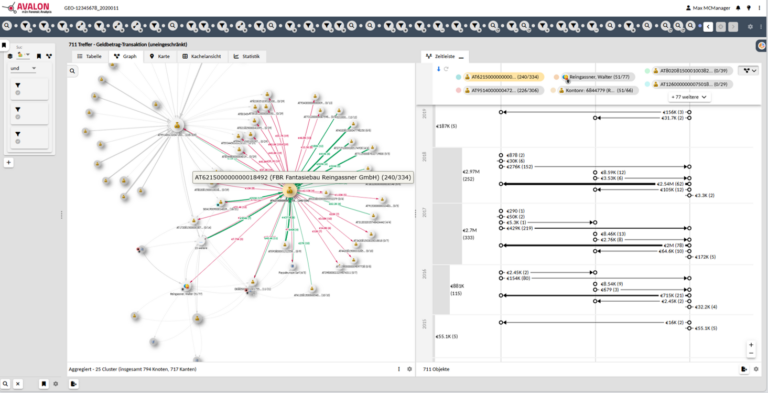Open the pie chart panel icon at right edge
The height and width of the screenshot is (393, 768).
(762, 46)
